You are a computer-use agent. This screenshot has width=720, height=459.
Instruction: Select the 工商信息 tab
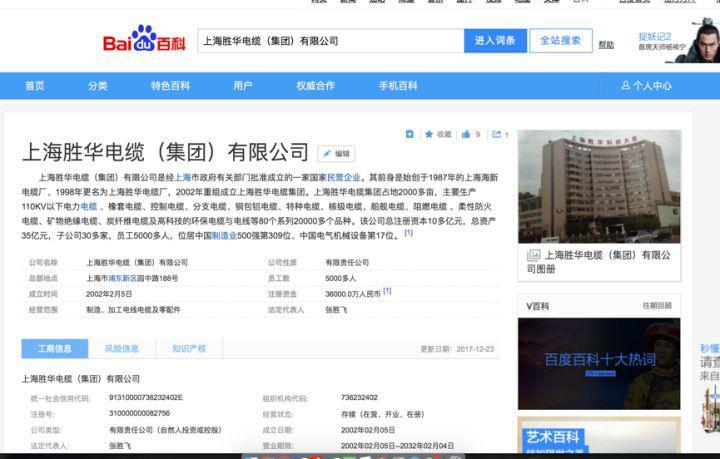point(55,349)
